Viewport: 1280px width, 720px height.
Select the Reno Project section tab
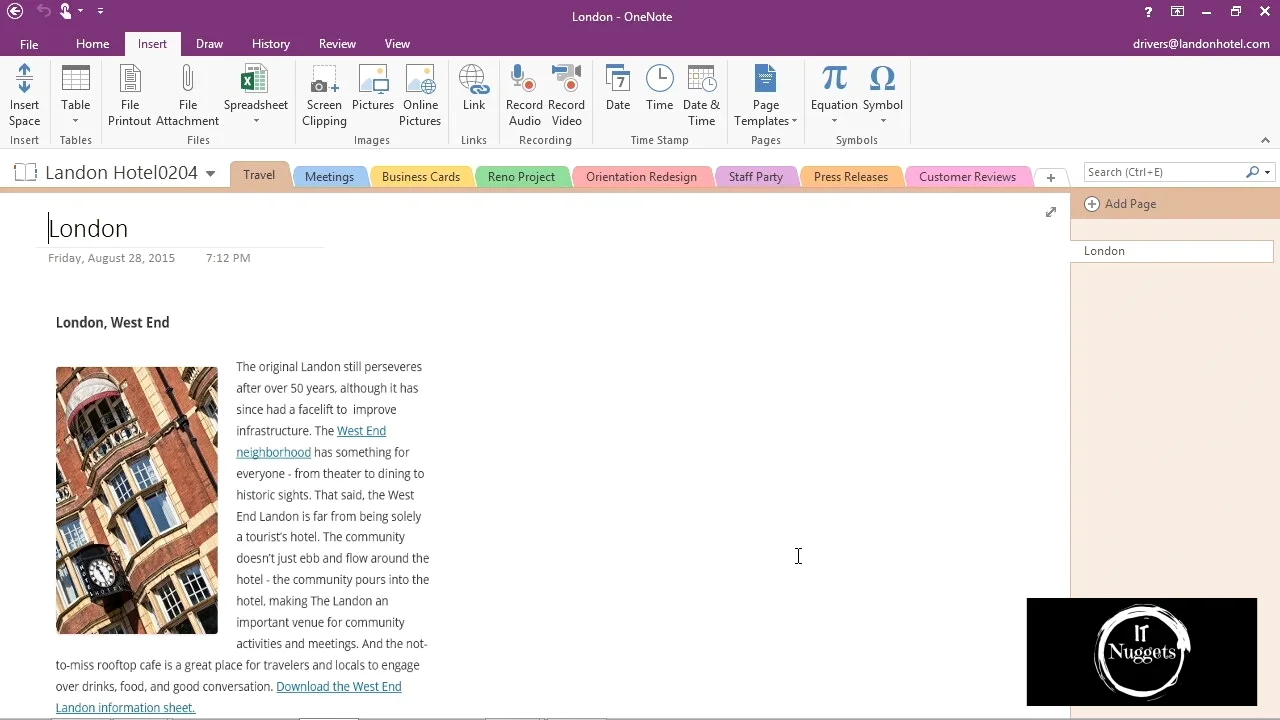(521, 177)
